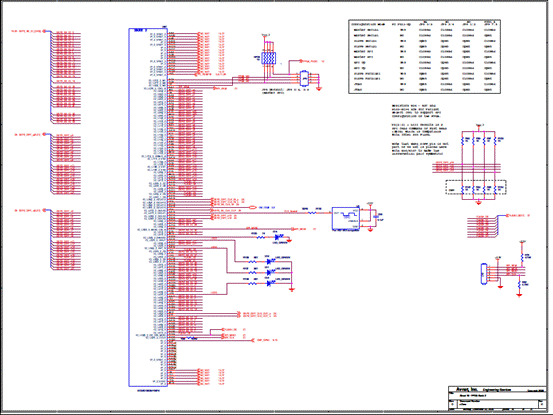The height and width of the screenshot is (415, 553).
Task: Click the top-left red bus port label
Action: tap(29, 31)
